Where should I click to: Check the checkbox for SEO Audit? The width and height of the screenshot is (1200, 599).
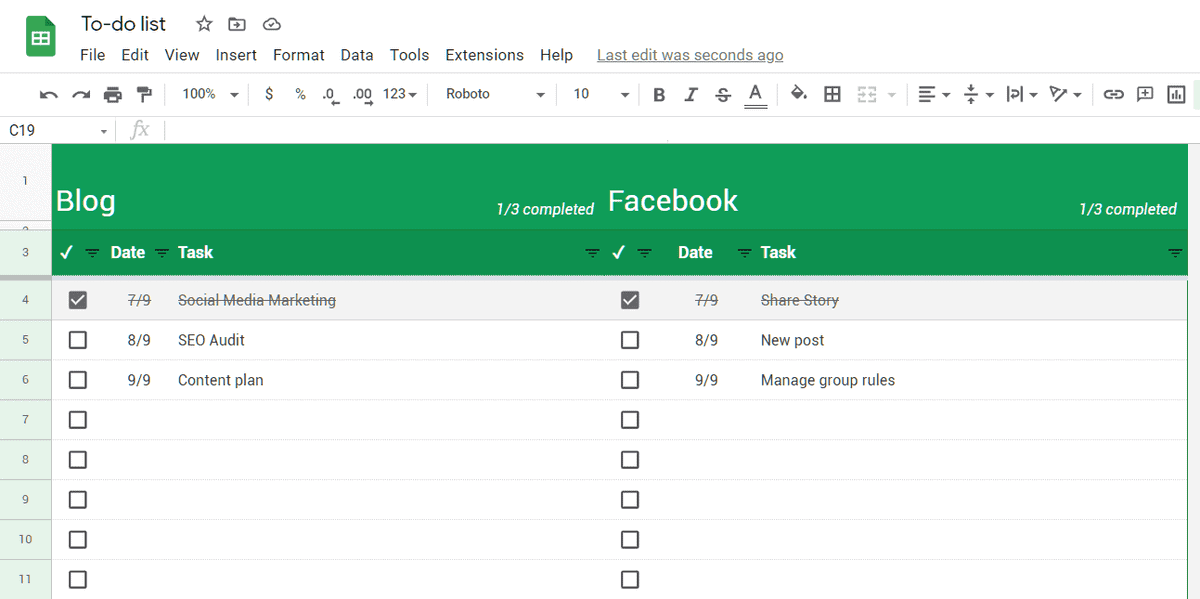(x=77, y=339)
